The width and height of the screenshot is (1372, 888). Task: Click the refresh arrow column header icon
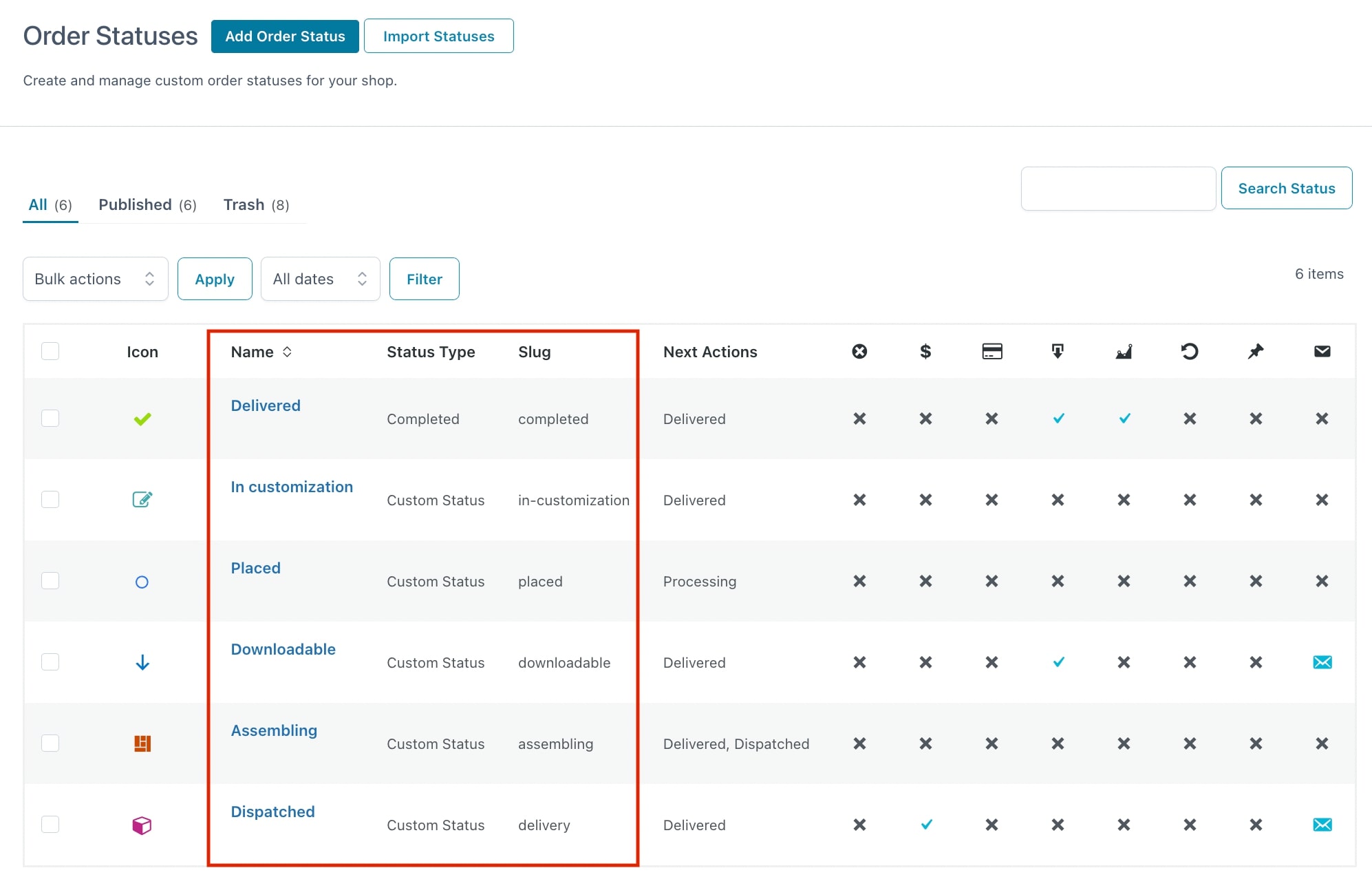coord(1190,352)
